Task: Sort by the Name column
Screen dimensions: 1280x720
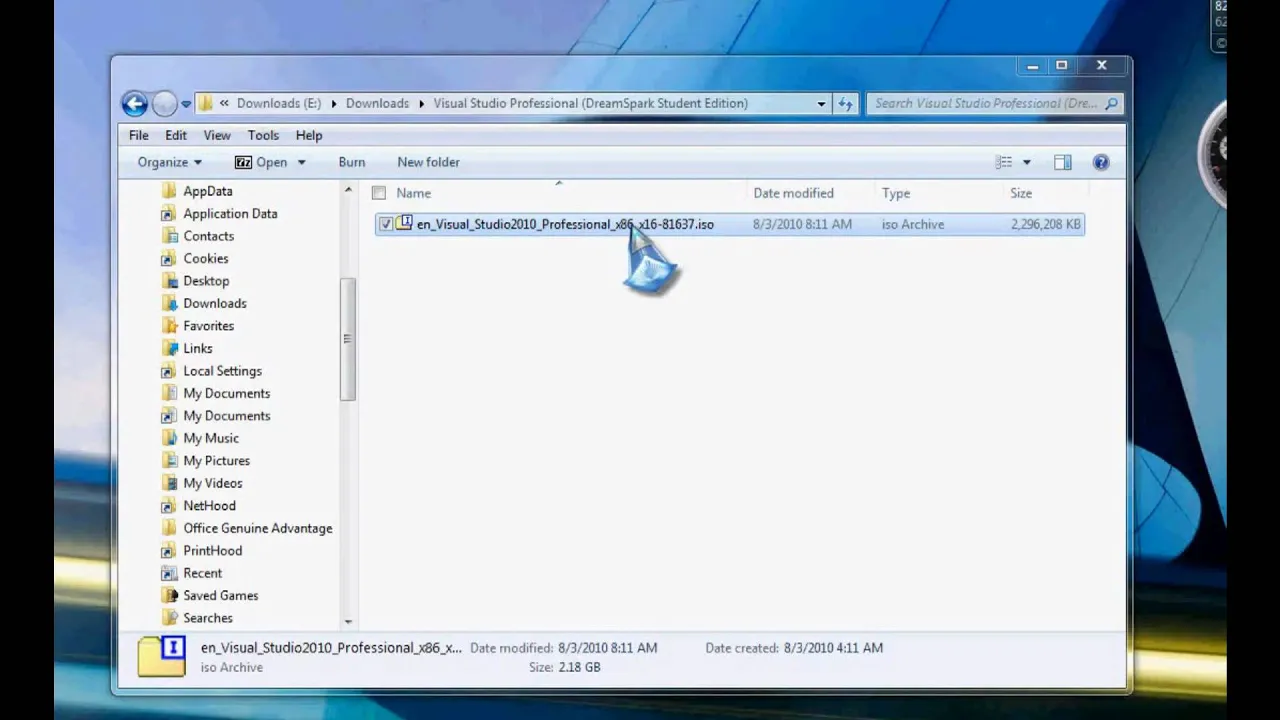Action: tap(413, 193)
